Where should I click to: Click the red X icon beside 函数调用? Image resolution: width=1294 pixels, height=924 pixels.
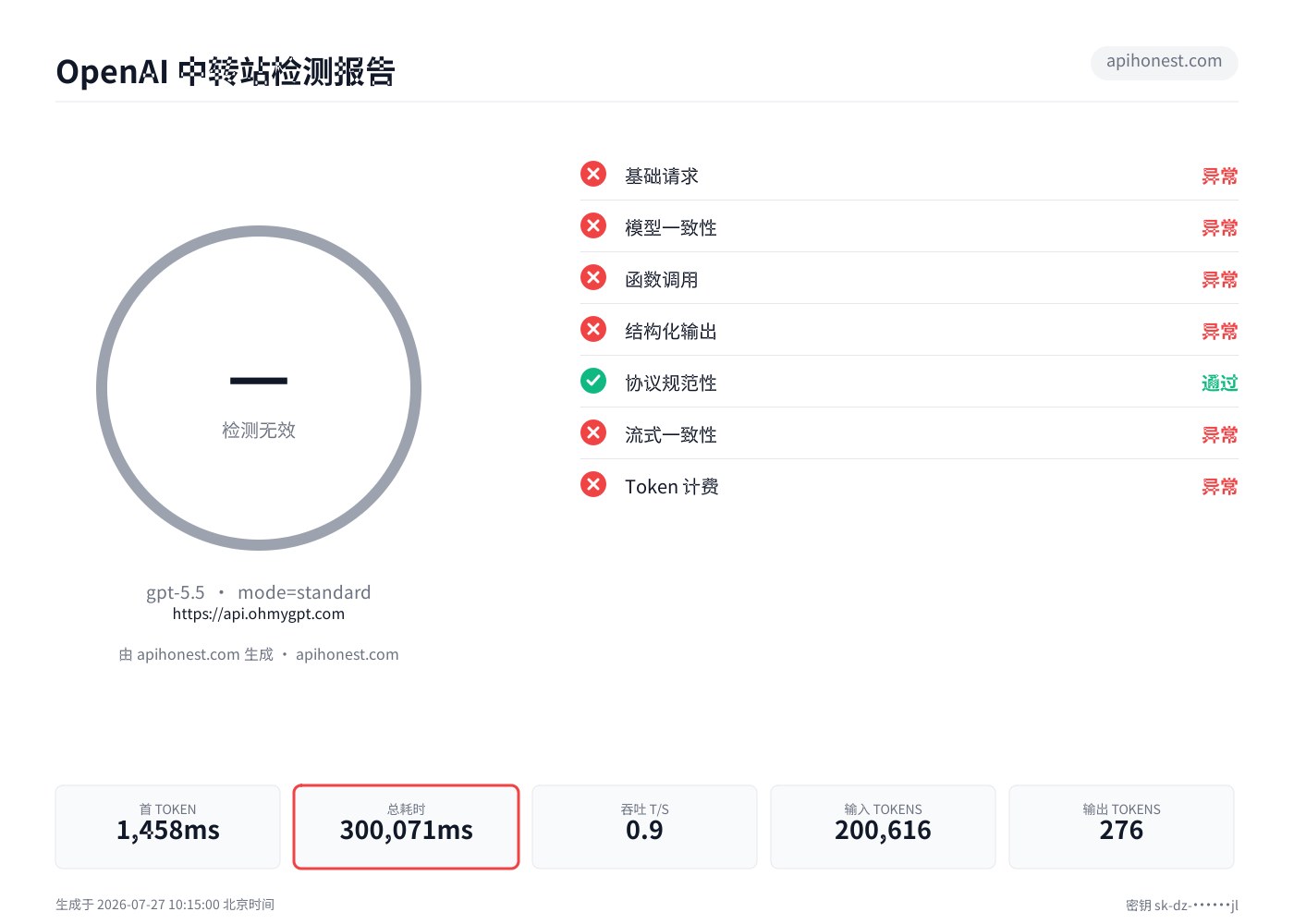point(593,277)
